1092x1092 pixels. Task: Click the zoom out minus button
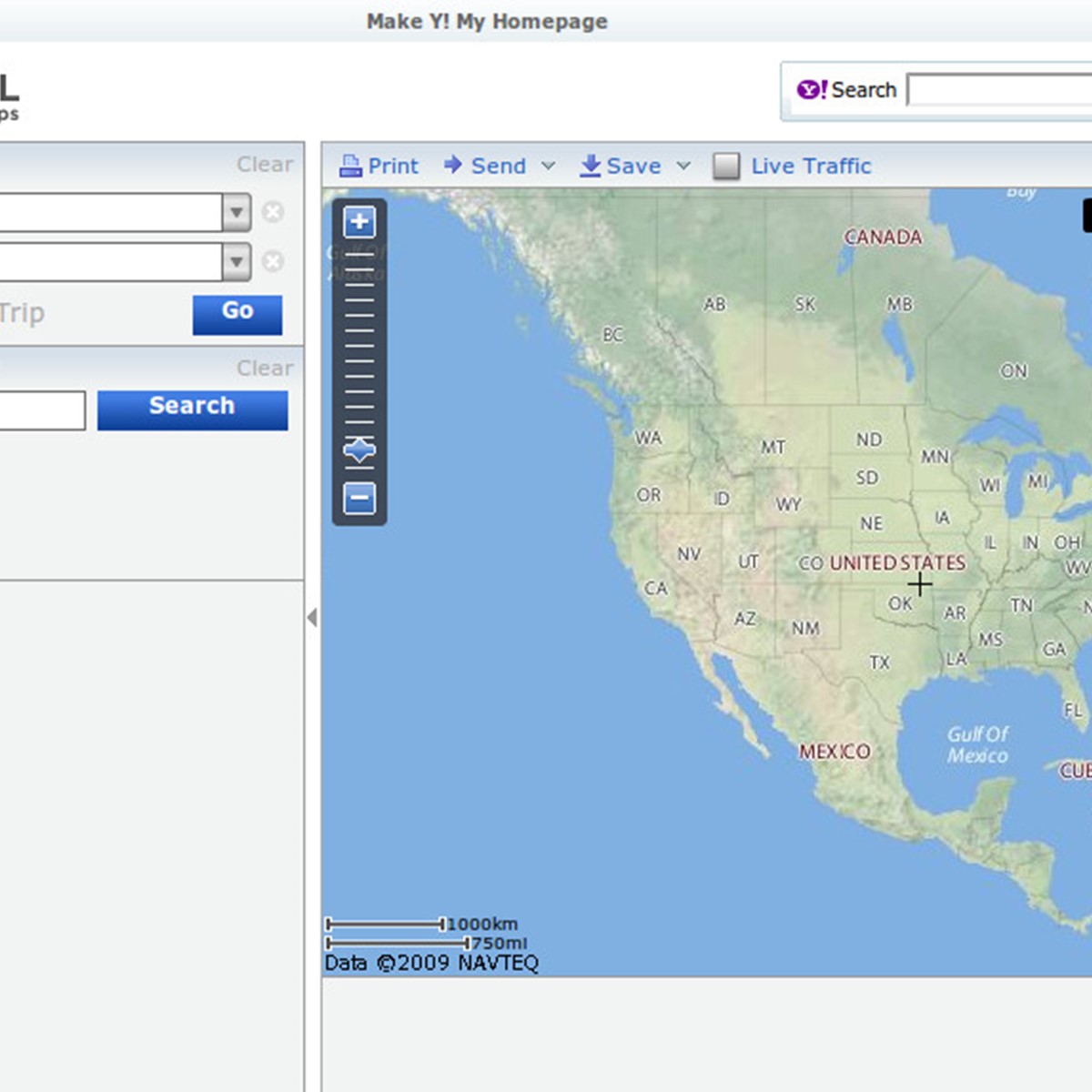click(x=359, y=498)
